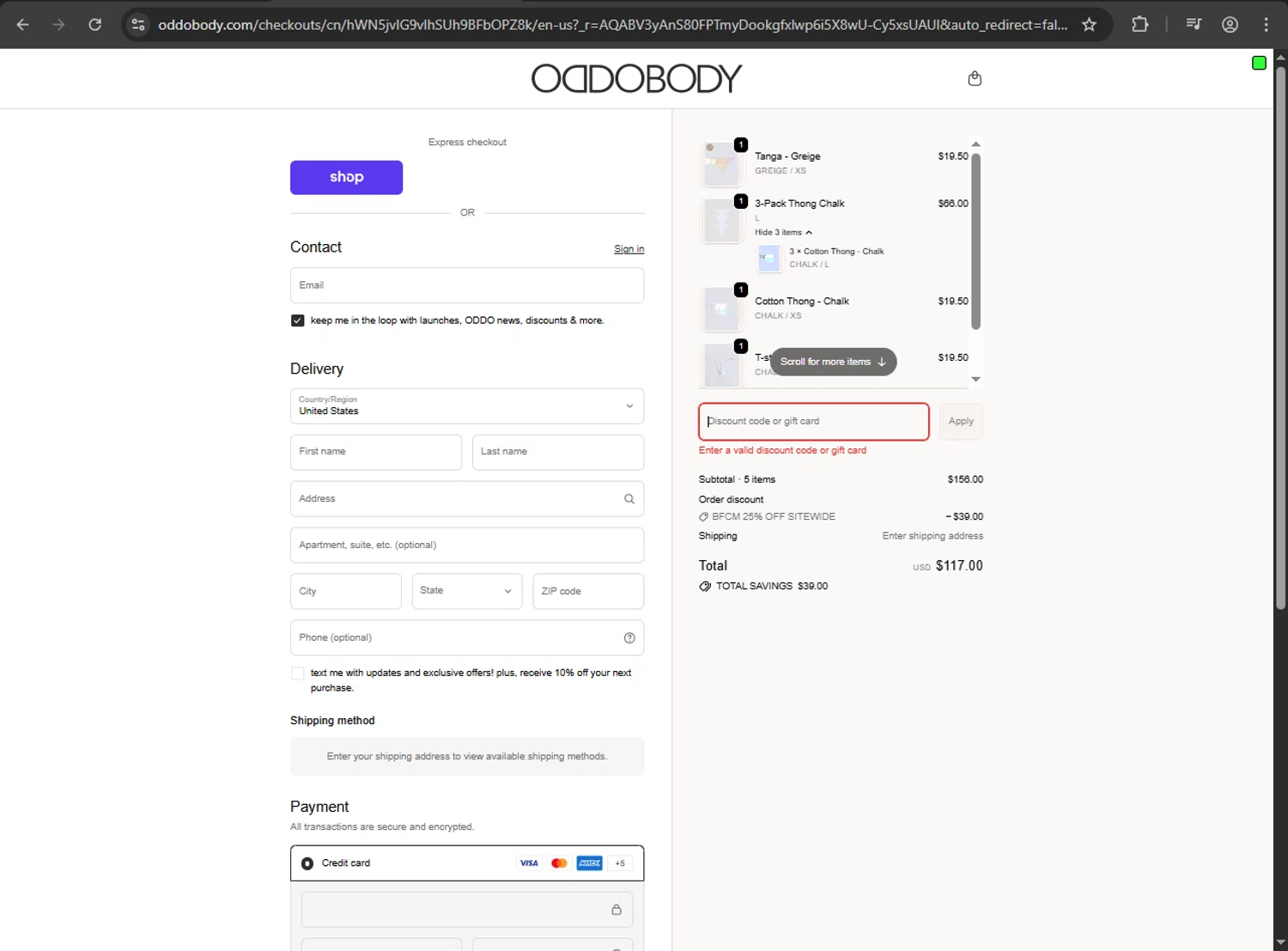The image size is (1288, 951).
Task: Click the browser address bar URL
Action: [612, 25]
